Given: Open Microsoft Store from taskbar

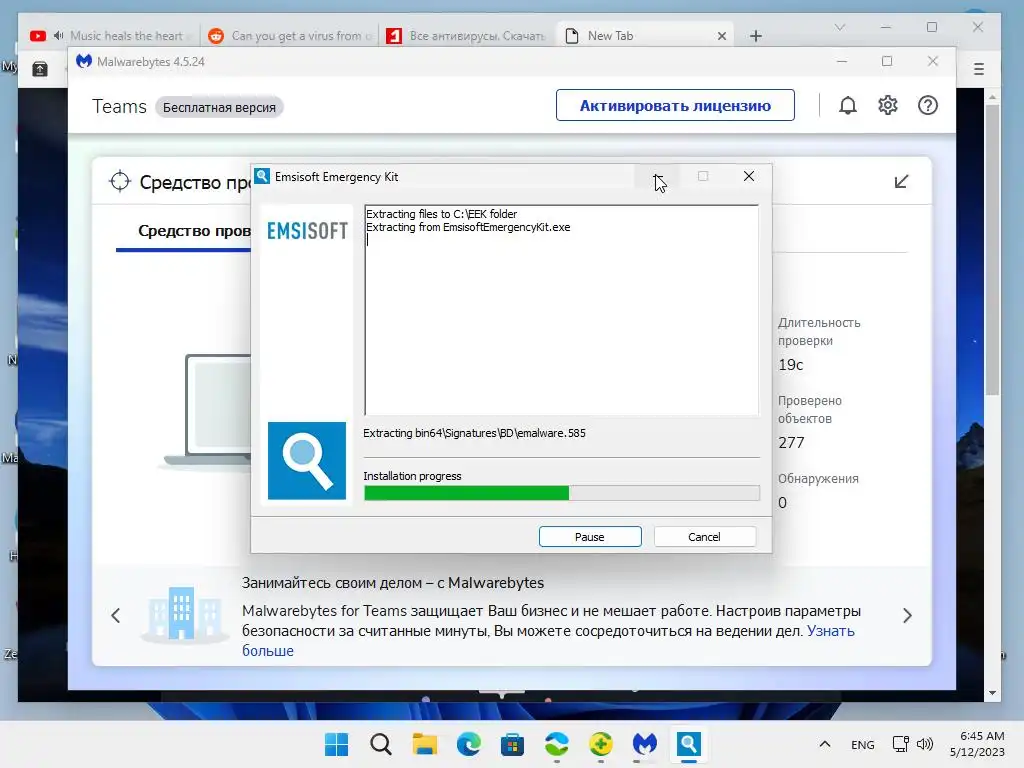Looking at the screenshot, I should point(513,744).
